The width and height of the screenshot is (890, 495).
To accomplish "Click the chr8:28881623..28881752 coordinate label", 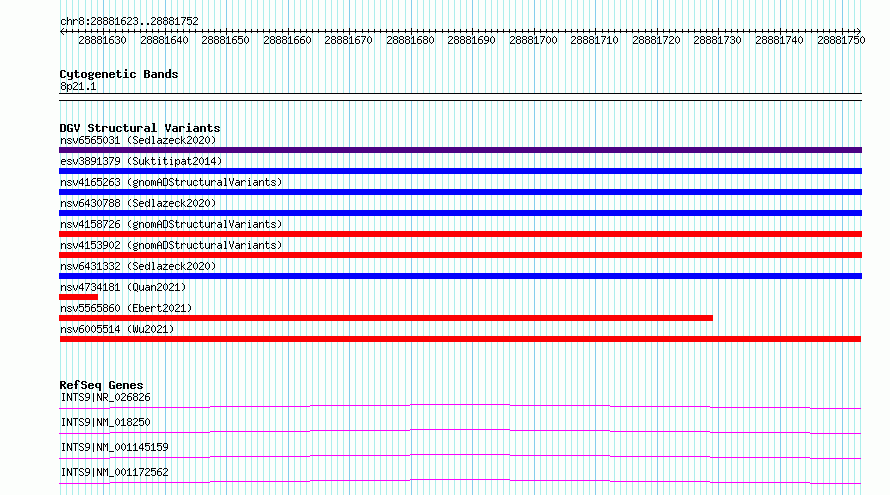I will click(x=129, y=21).
